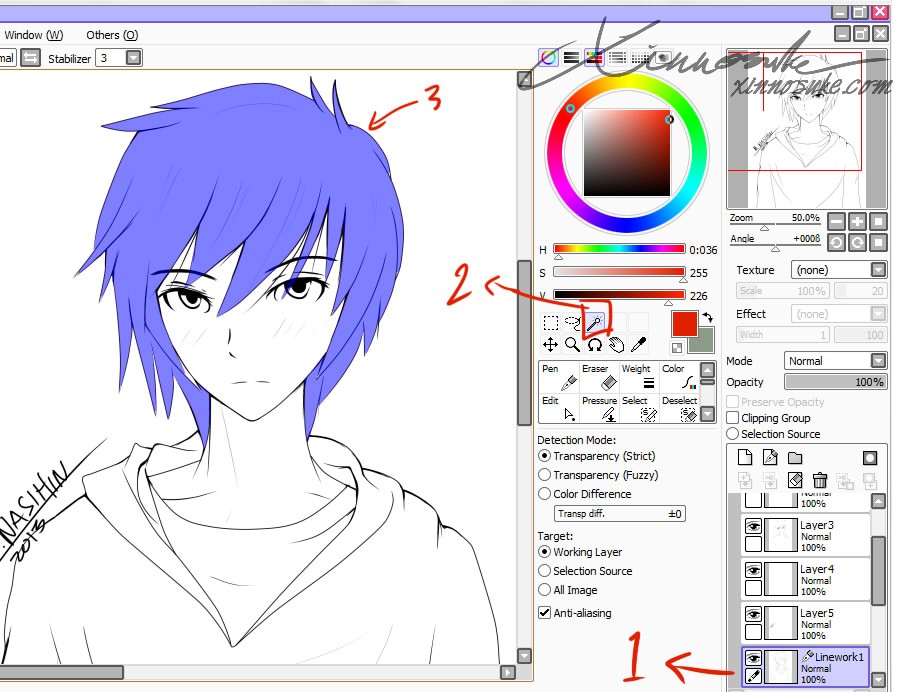
Task: Choose the Edit linework tool
Action: click(x=559, y=408)
